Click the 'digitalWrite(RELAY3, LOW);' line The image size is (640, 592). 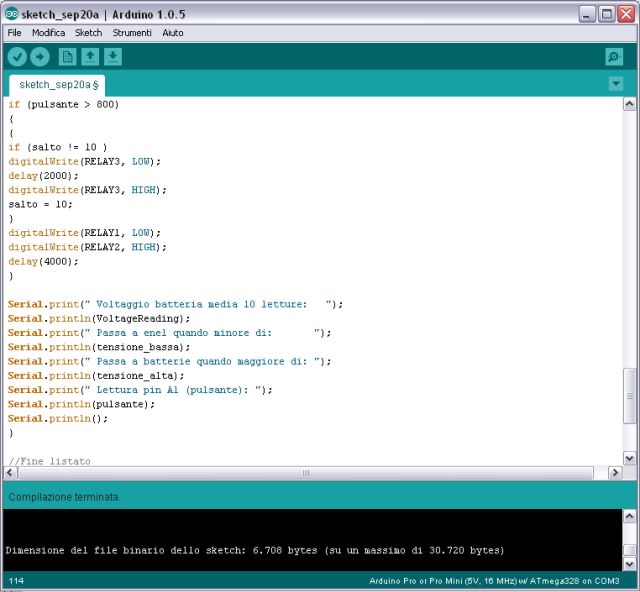pos(84,162)
